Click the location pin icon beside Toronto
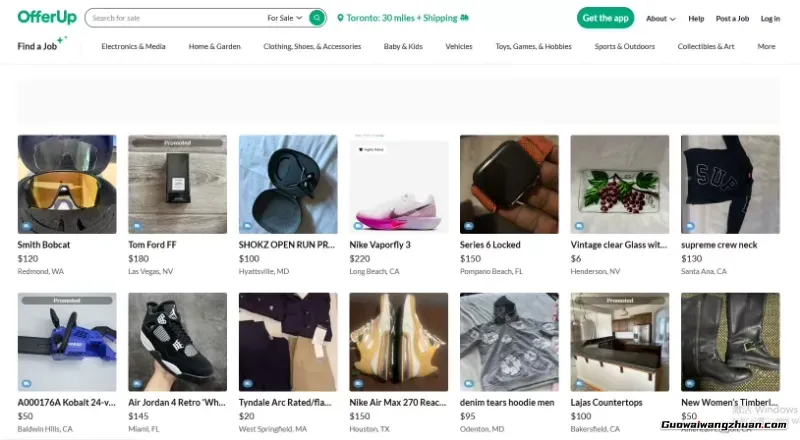Screen dimensions: 800x440 [340, 18]
